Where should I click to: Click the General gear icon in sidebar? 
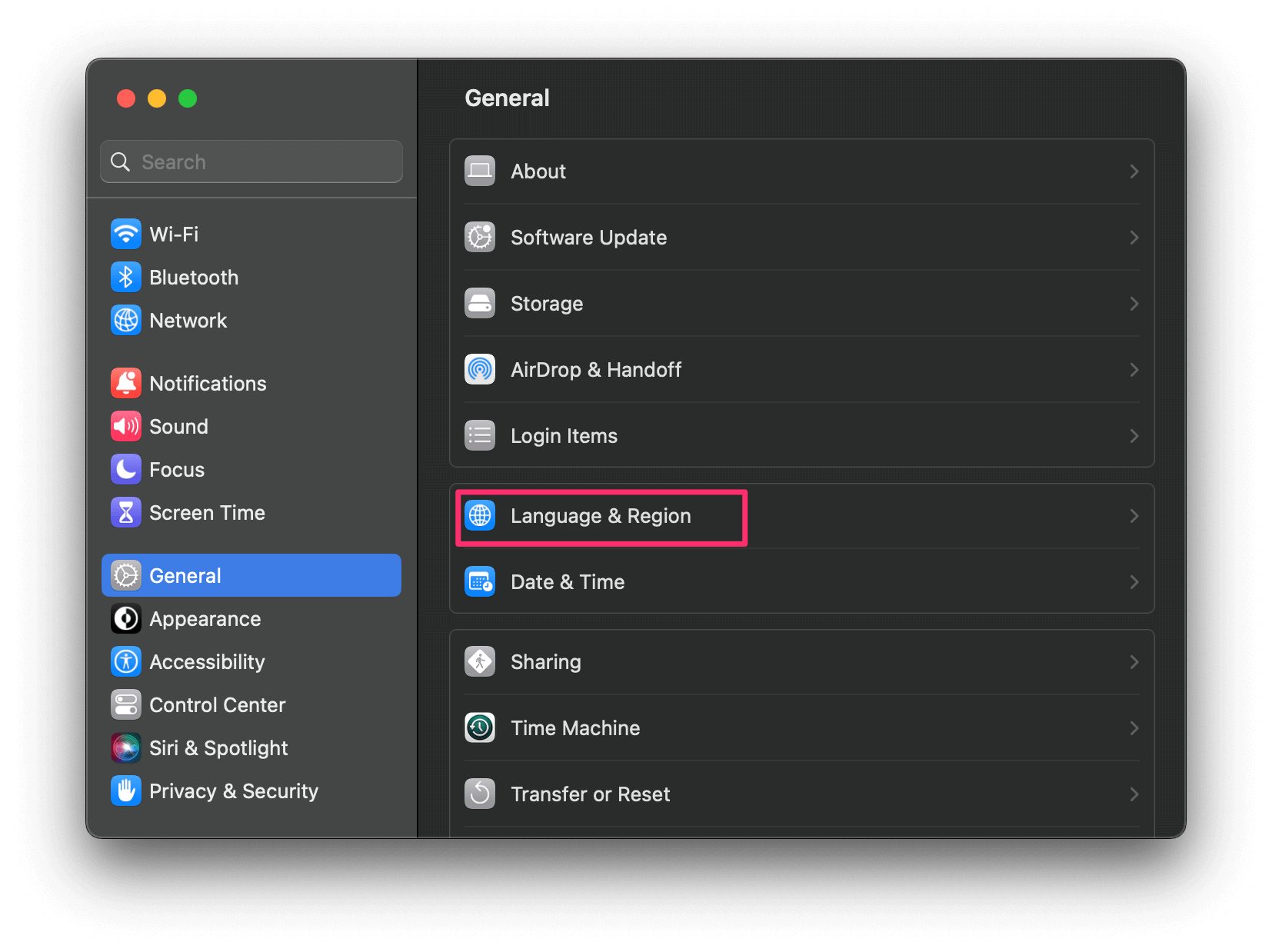(126, 575)
